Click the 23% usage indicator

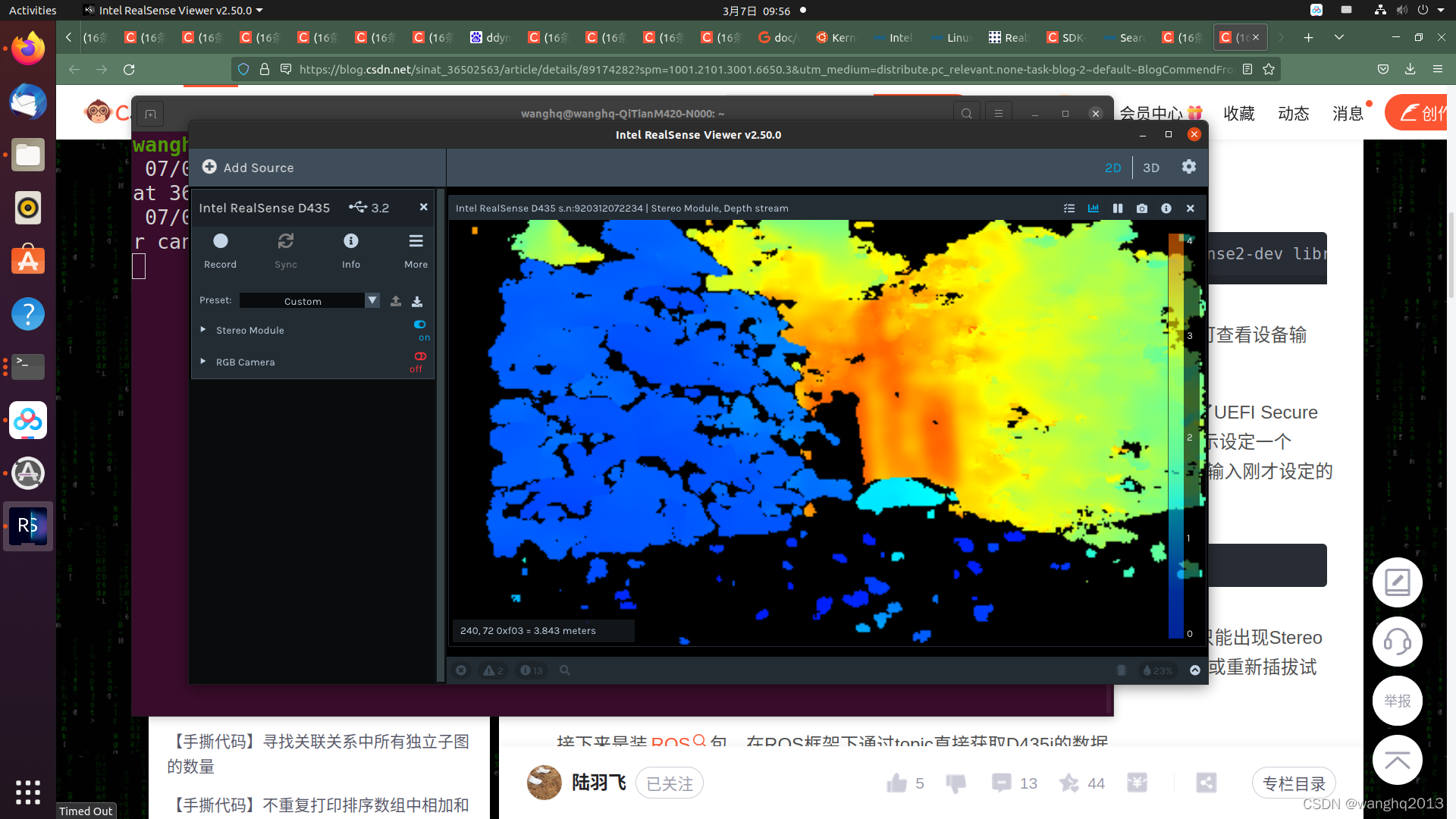coord(1158,670)
